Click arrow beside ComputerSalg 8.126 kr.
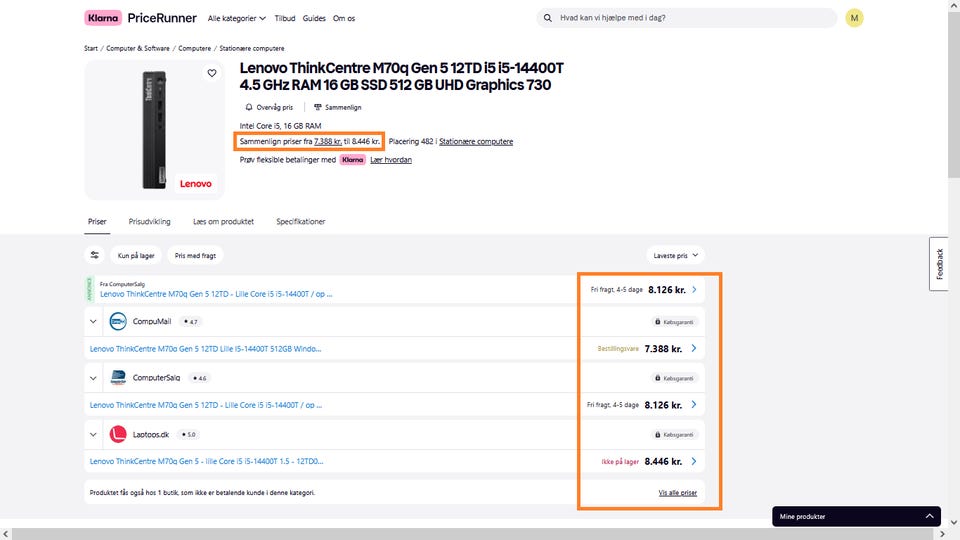This screenshot has width=960, height=540. coord(694,405)
